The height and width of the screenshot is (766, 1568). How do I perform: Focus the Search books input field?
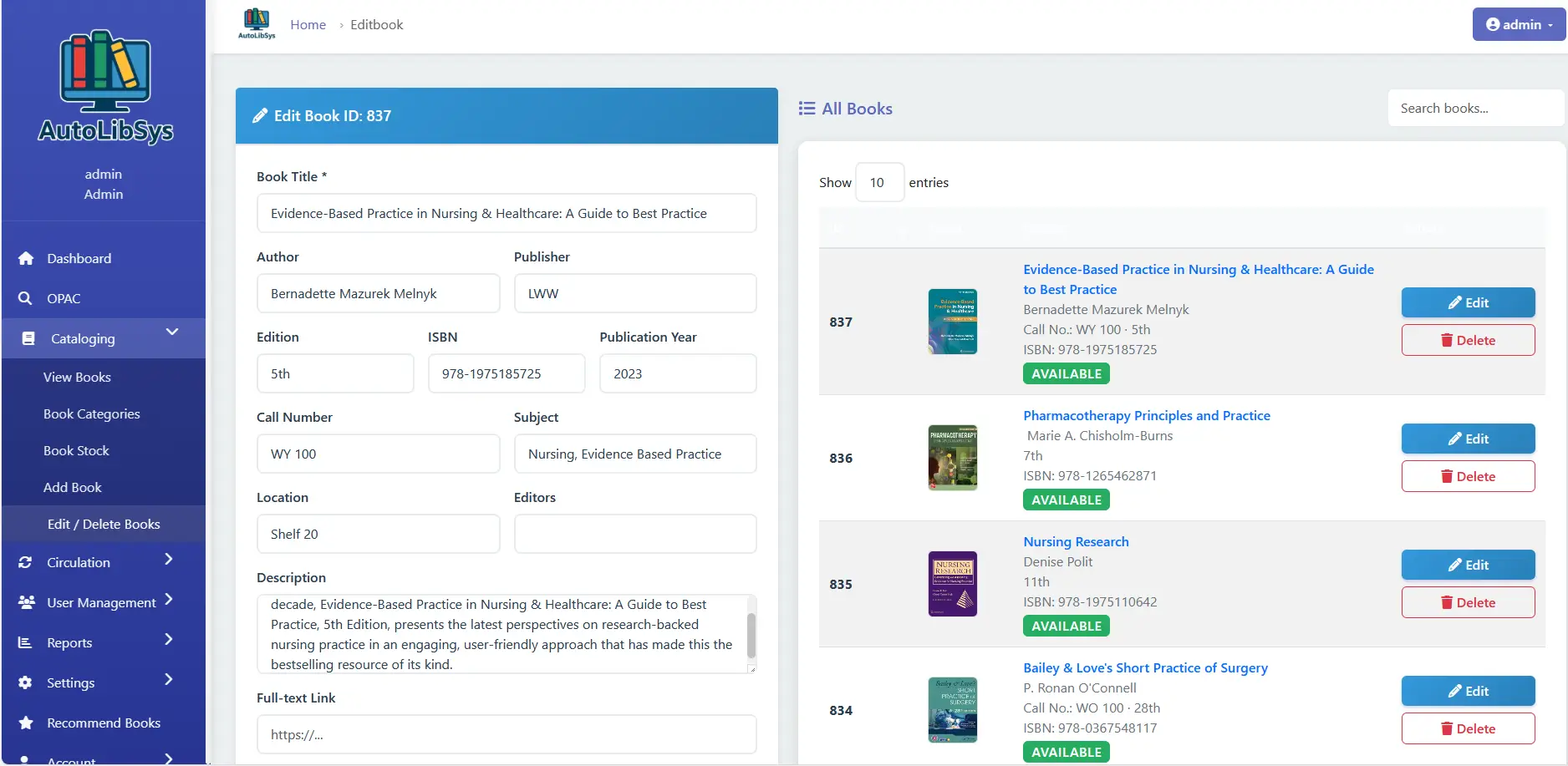(x=1475, y=108)
